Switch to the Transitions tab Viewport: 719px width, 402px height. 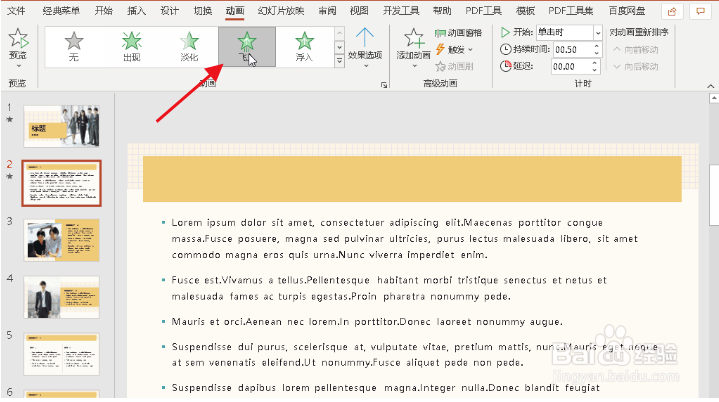(202, 11)
